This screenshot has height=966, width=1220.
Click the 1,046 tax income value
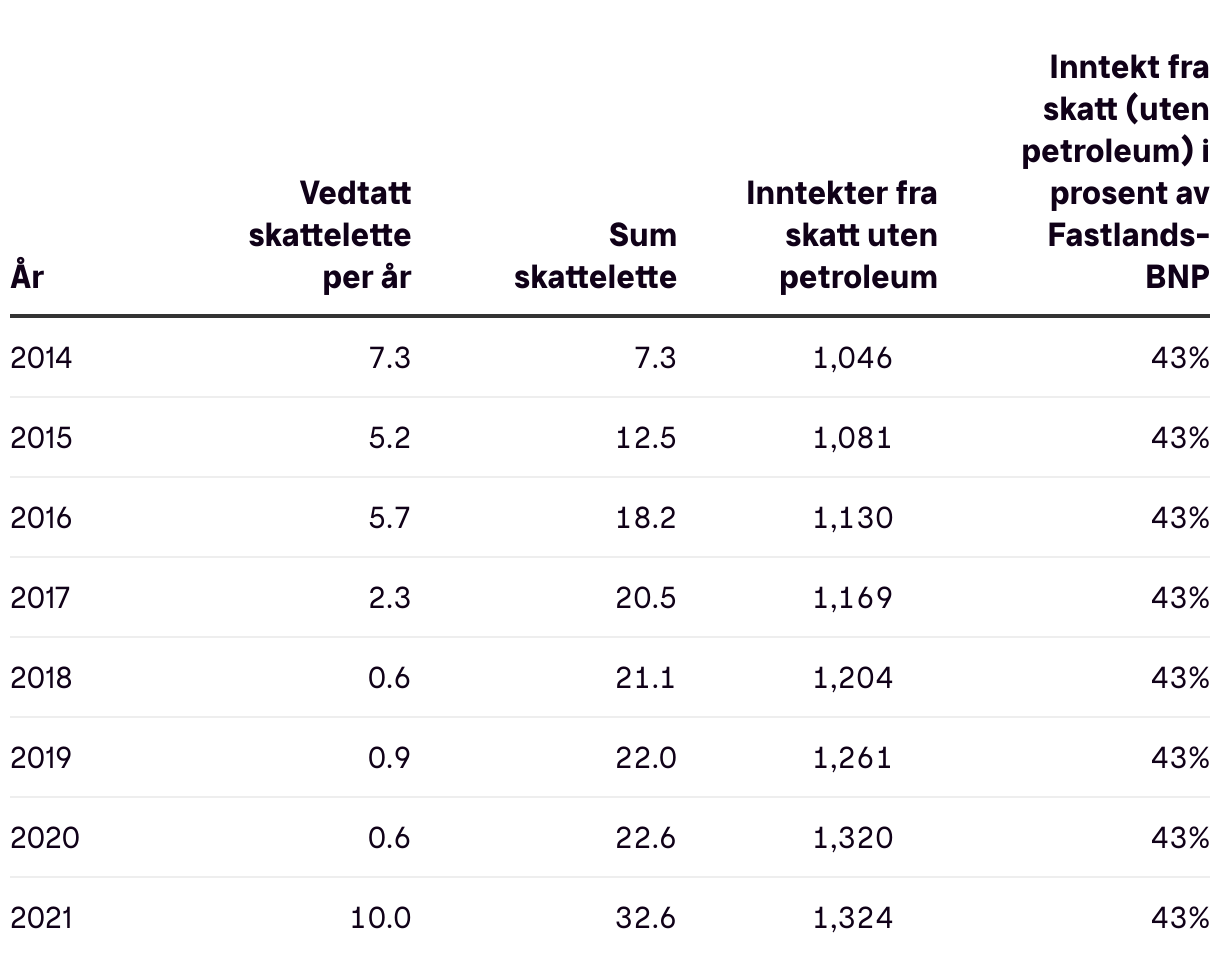click(852, 358)
